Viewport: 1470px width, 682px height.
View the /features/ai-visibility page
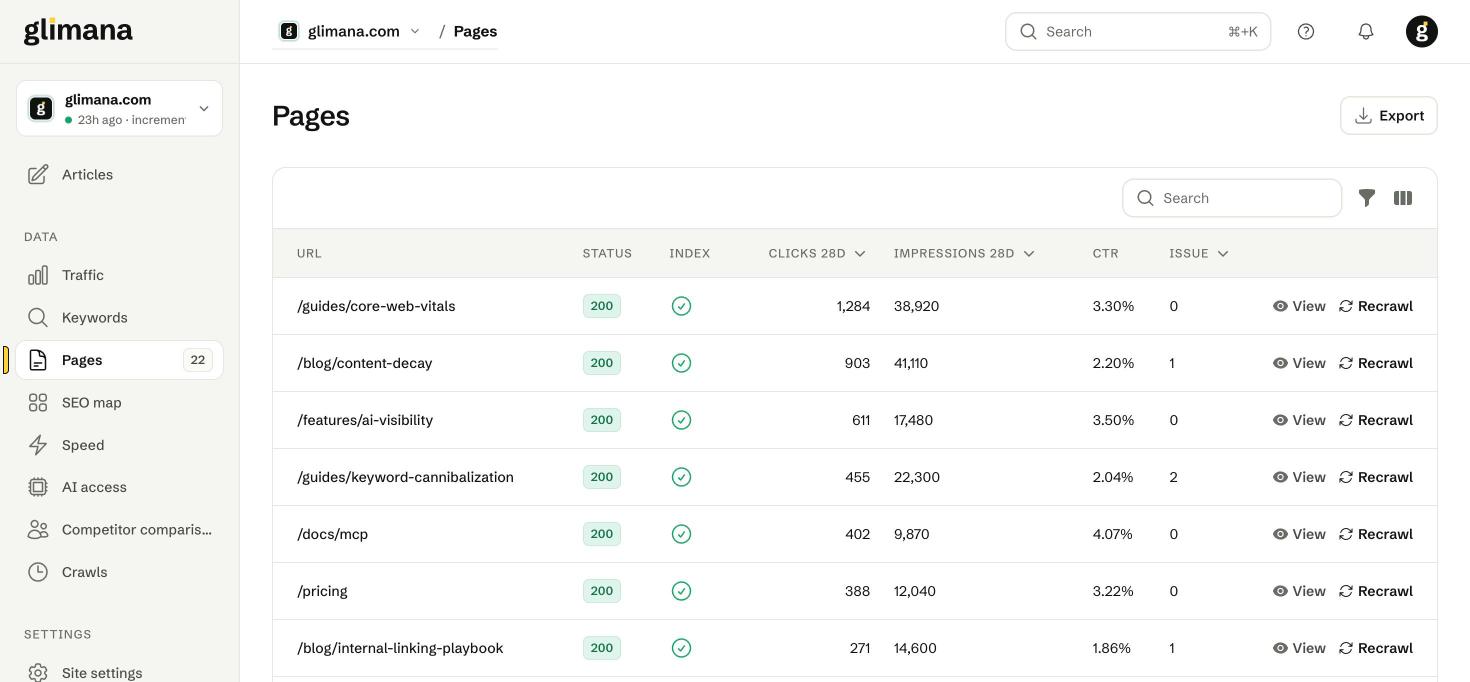1299,420
